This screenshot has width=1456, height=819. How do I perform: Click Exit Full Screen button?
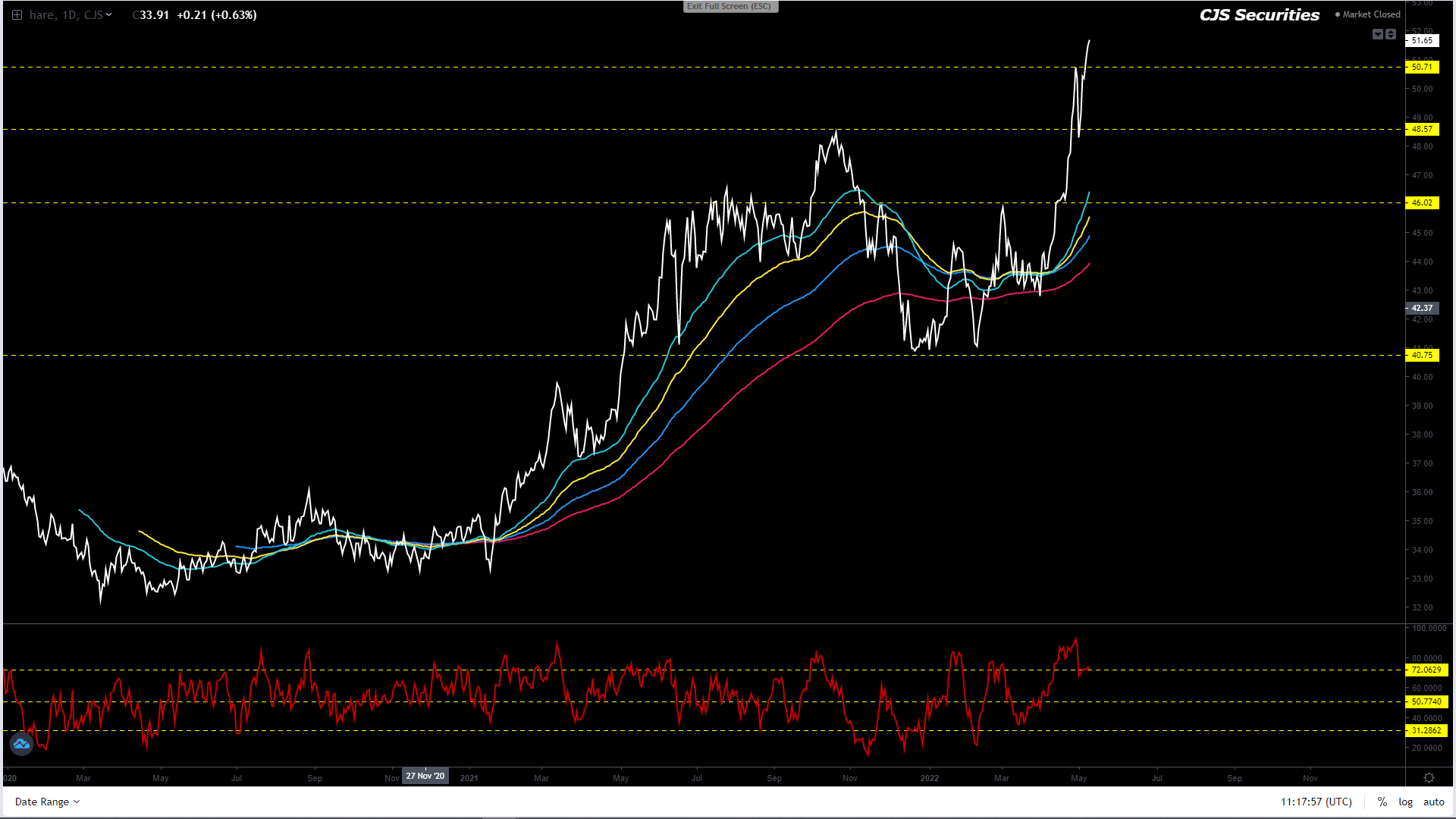pyautogui.click(x=730, y=6)
